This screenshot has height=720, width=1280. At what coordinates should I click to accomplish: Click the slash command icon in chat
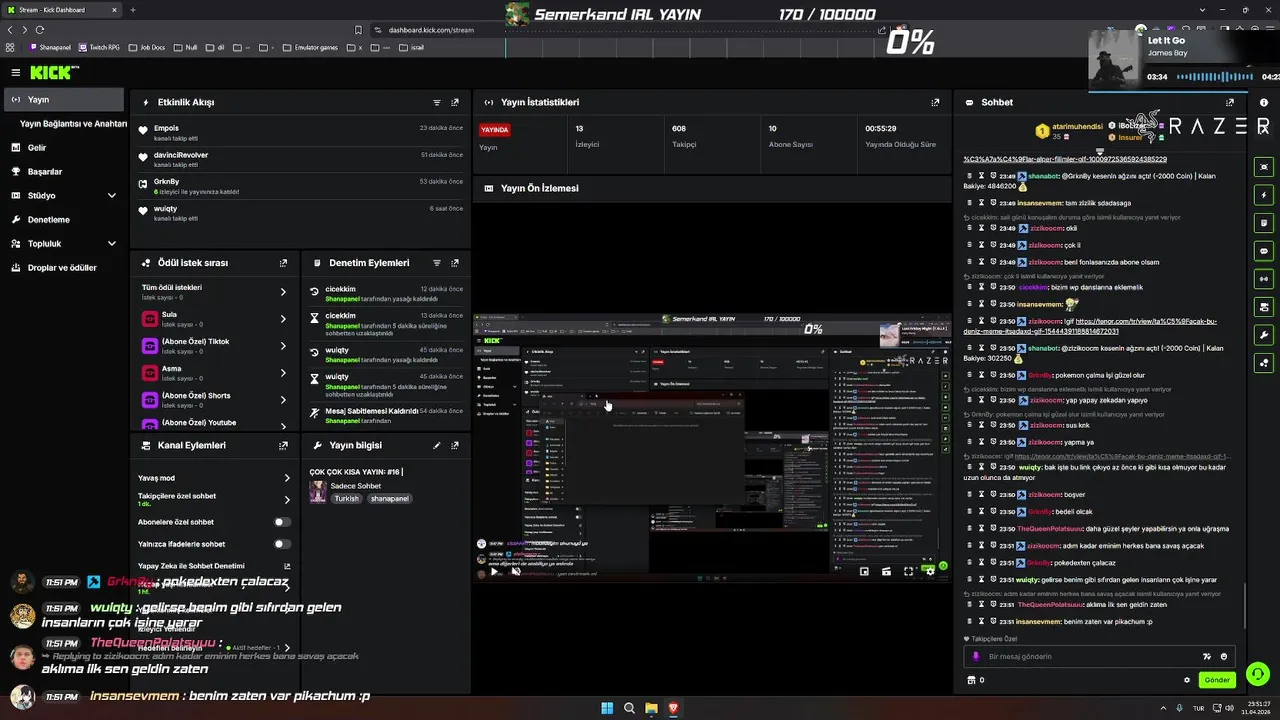(x=1206, y=656)
